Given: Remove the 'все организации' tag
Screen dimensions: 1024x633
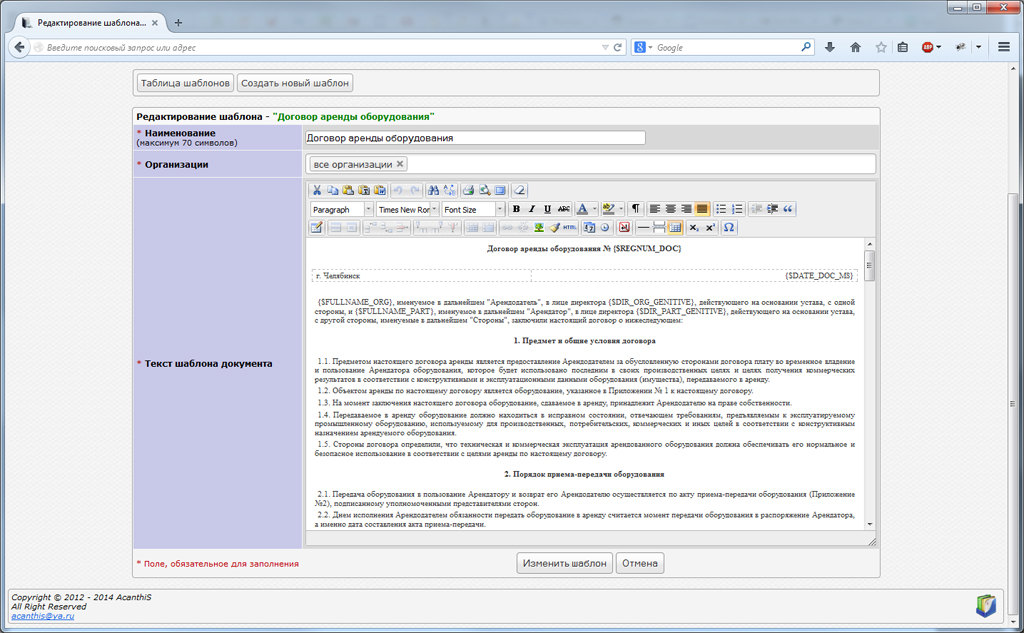Looking at the screenshot, I should coord(400,164).
